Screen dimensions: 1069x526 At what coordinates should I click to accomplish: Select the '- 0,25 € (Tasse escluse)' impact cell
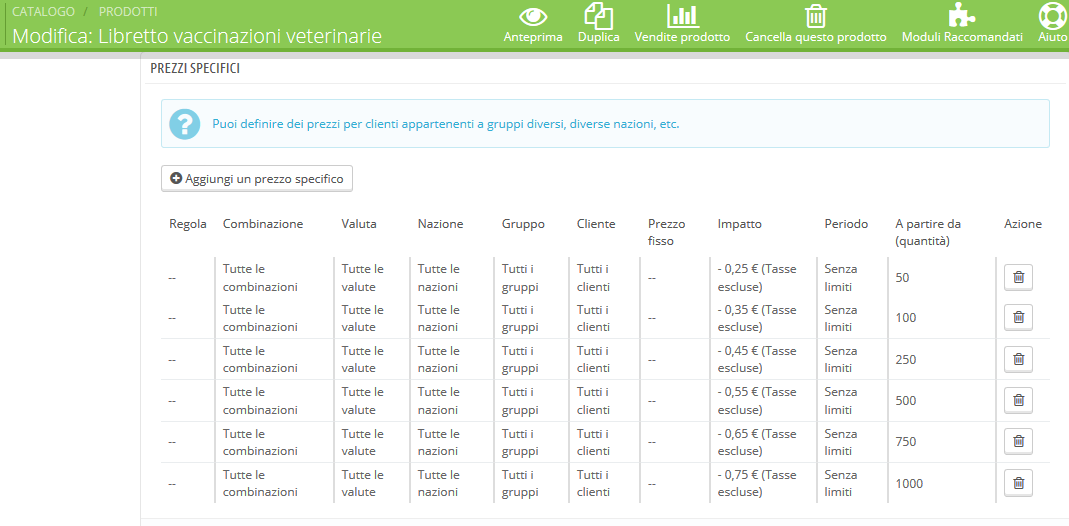tap(757, 277)
